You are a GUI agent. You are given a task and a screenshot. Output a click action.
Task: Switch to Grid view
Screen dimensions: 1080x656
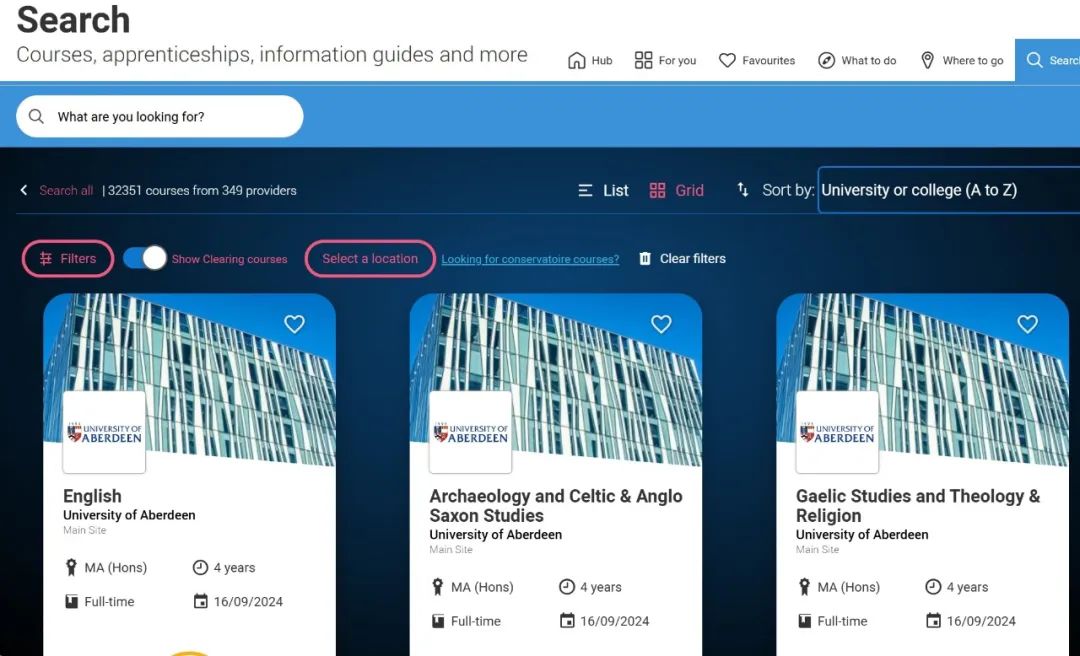676,190
